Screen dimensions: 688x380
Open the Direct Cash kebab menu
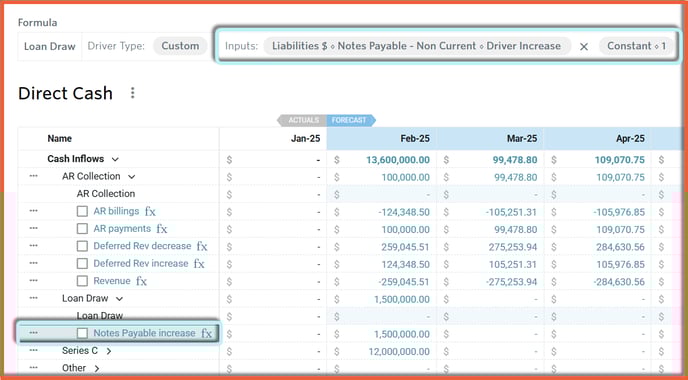coord(133,93)
